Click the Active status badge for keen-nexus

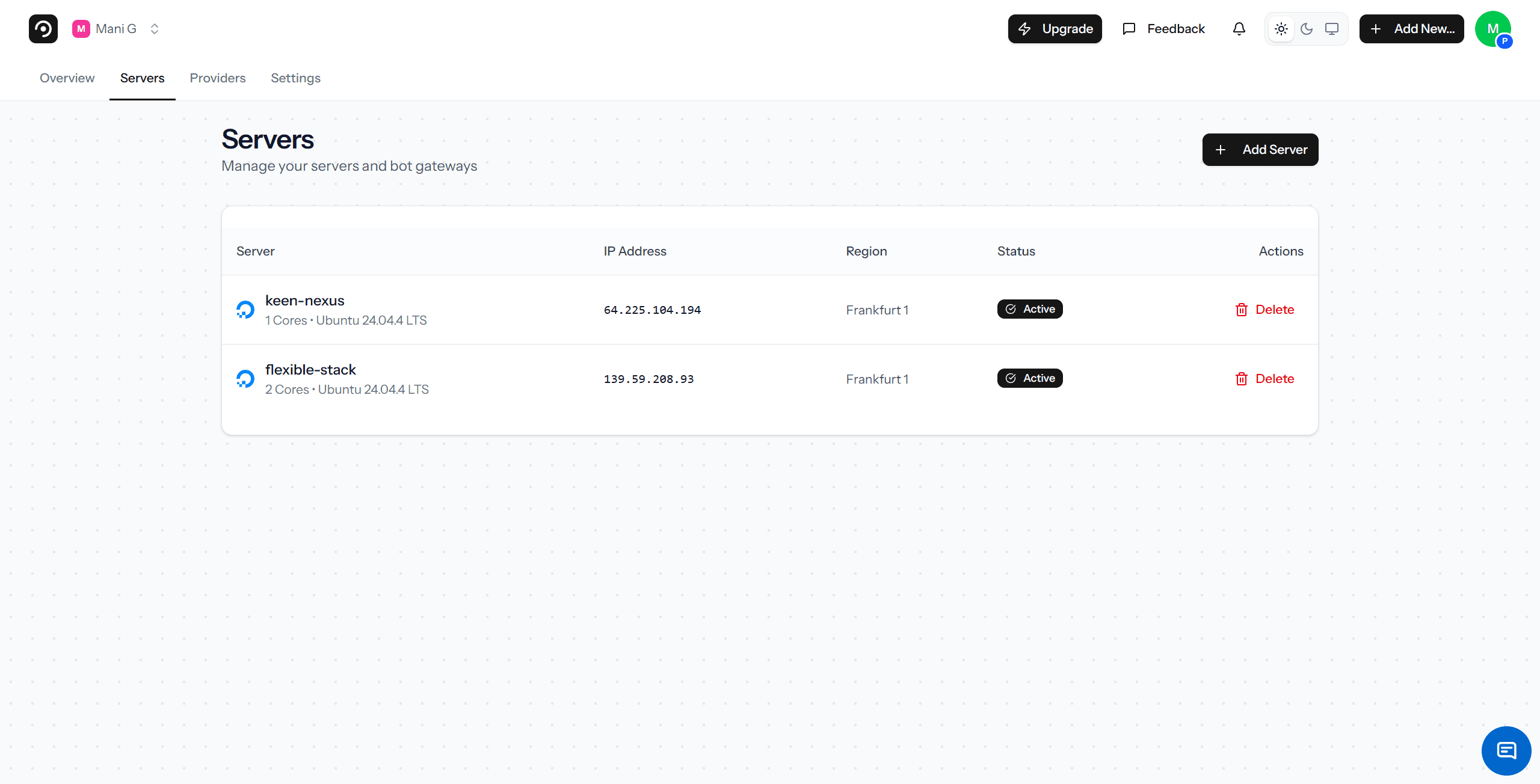1030,308
